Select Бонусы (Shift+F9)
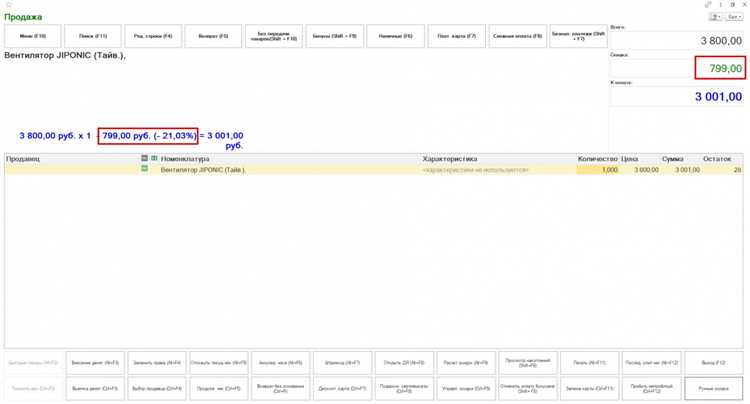 (335, 37)
